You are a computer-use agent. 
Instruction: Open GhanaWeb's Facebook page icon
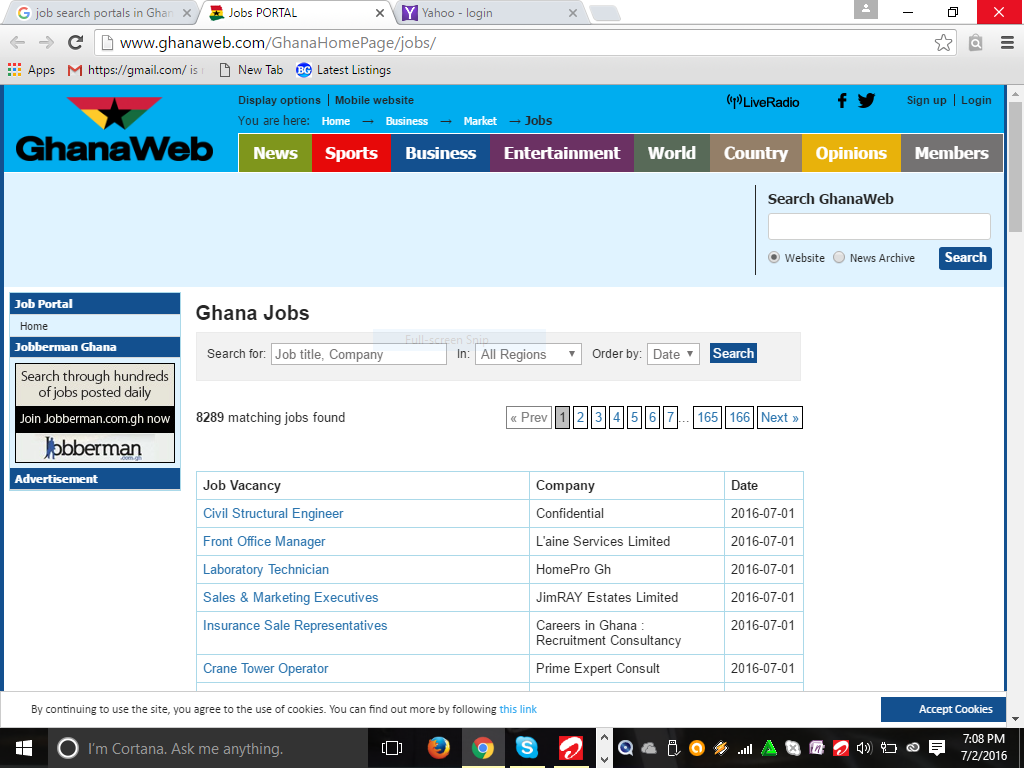click(x=841, y=100)
